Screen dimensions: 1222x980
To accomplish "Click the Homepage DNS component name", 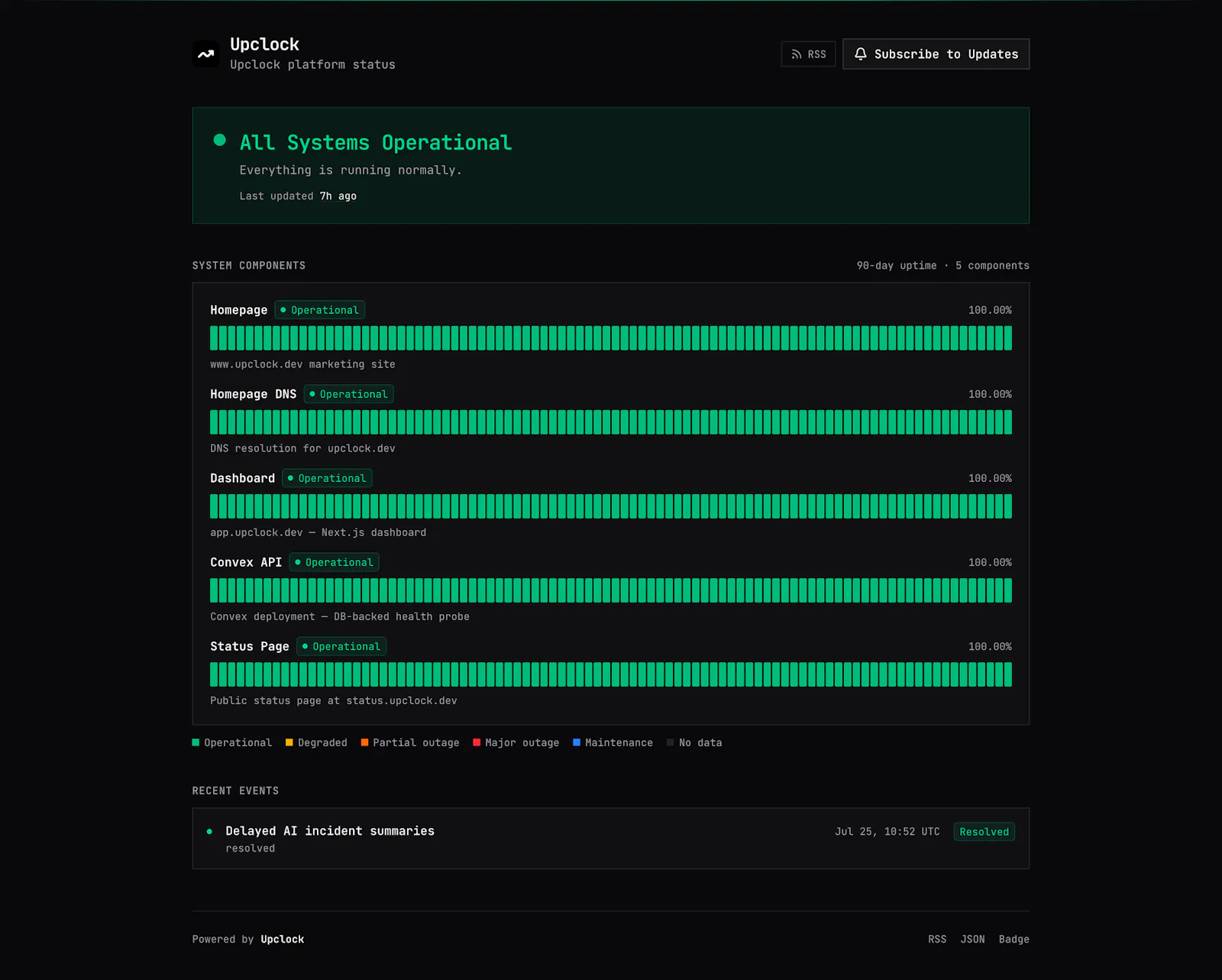I will (x=254, y=394).
